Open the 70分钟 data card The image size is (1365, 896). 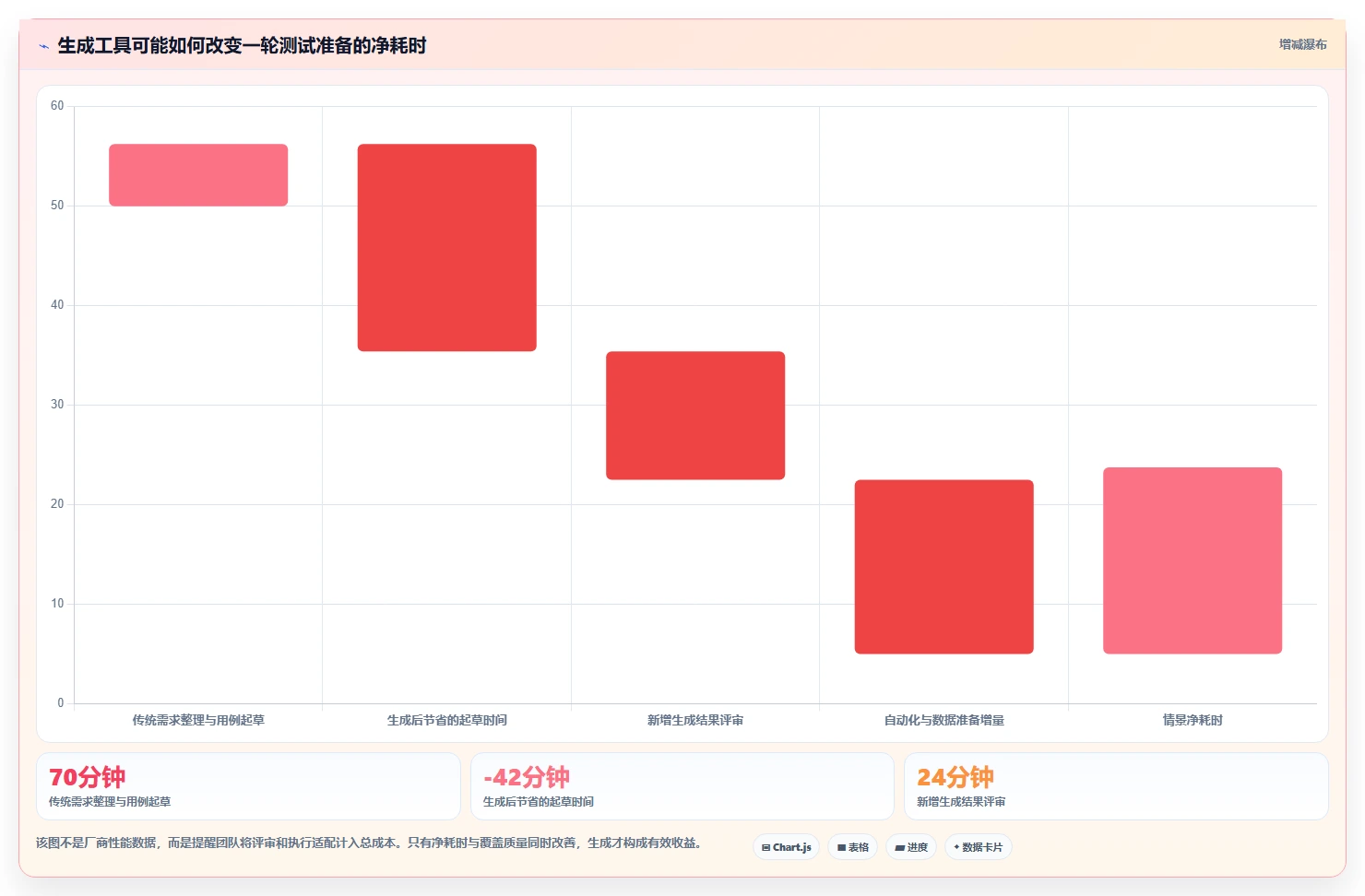point(248,786)
